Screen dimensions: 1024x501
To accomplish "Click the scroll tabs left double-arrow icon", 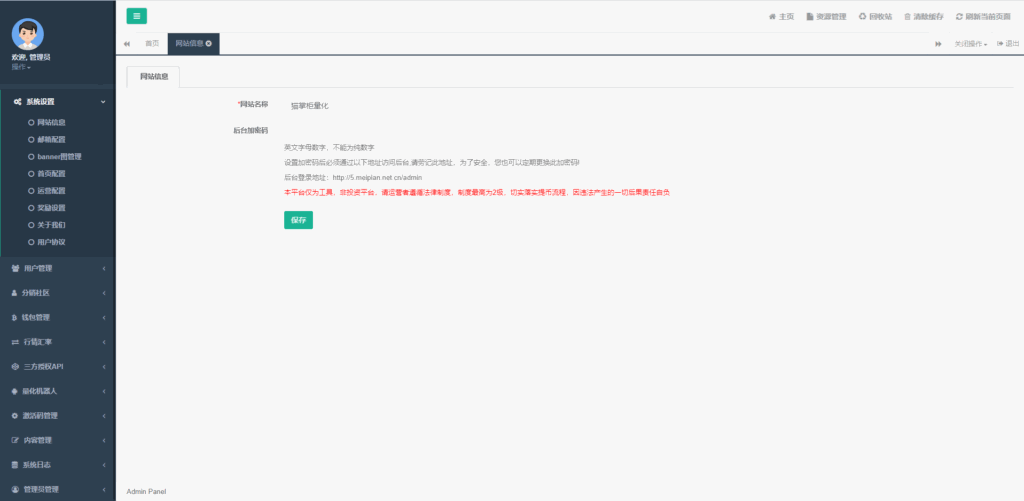I will [127, 44].
